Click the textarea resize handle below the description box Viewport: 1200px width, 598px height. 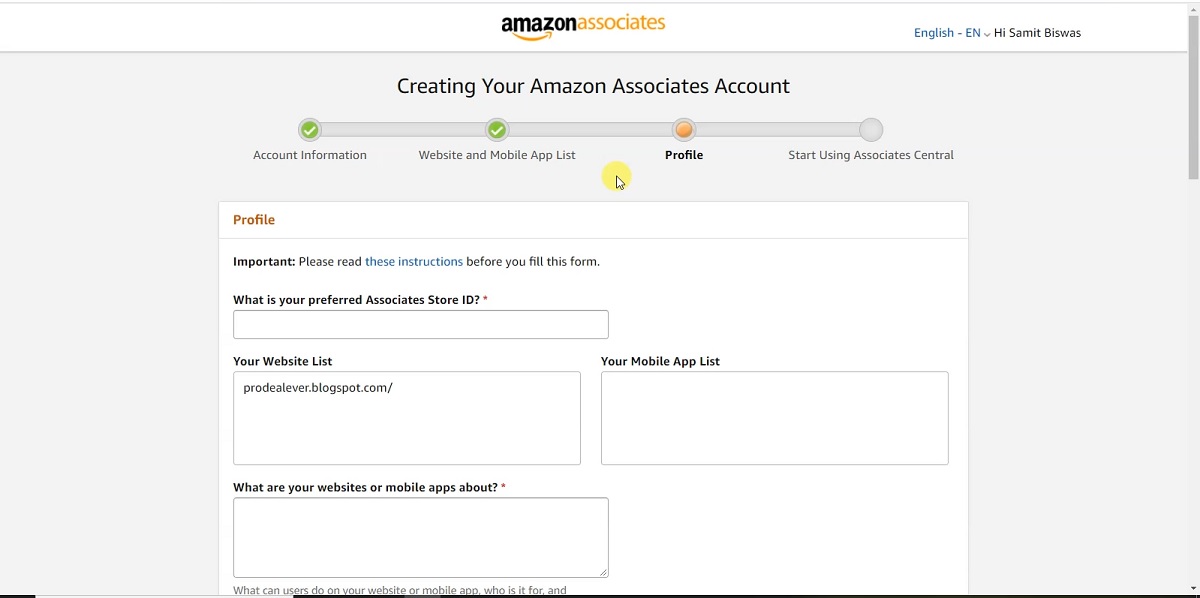(603, 572)
